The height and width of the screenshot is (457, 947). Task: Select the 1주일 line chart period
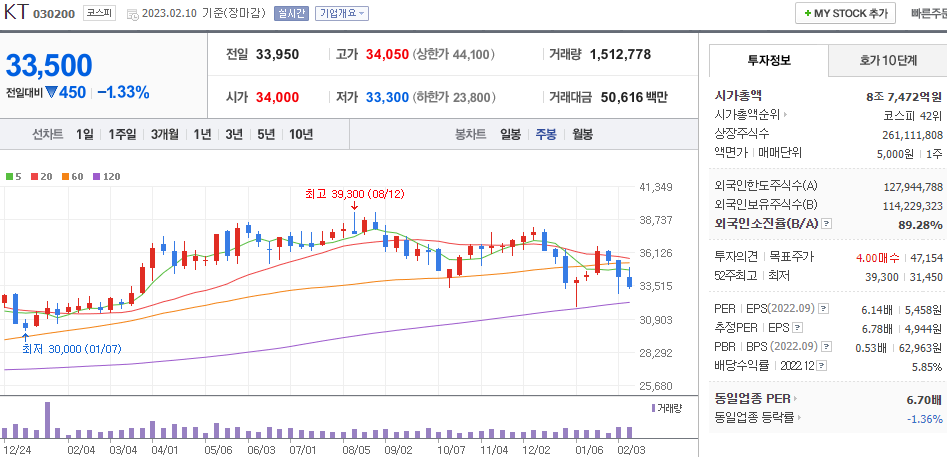coord(122,134)
